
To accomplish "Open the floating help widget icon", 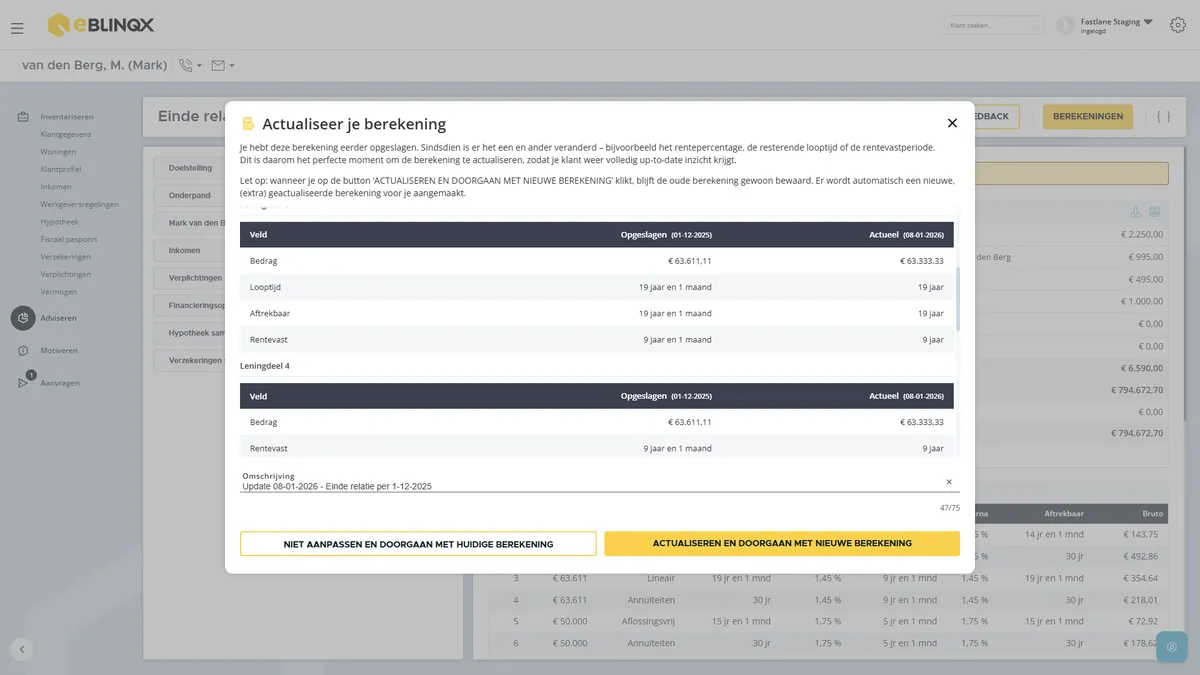I will pyautogui.click(x=1172, y=647).
